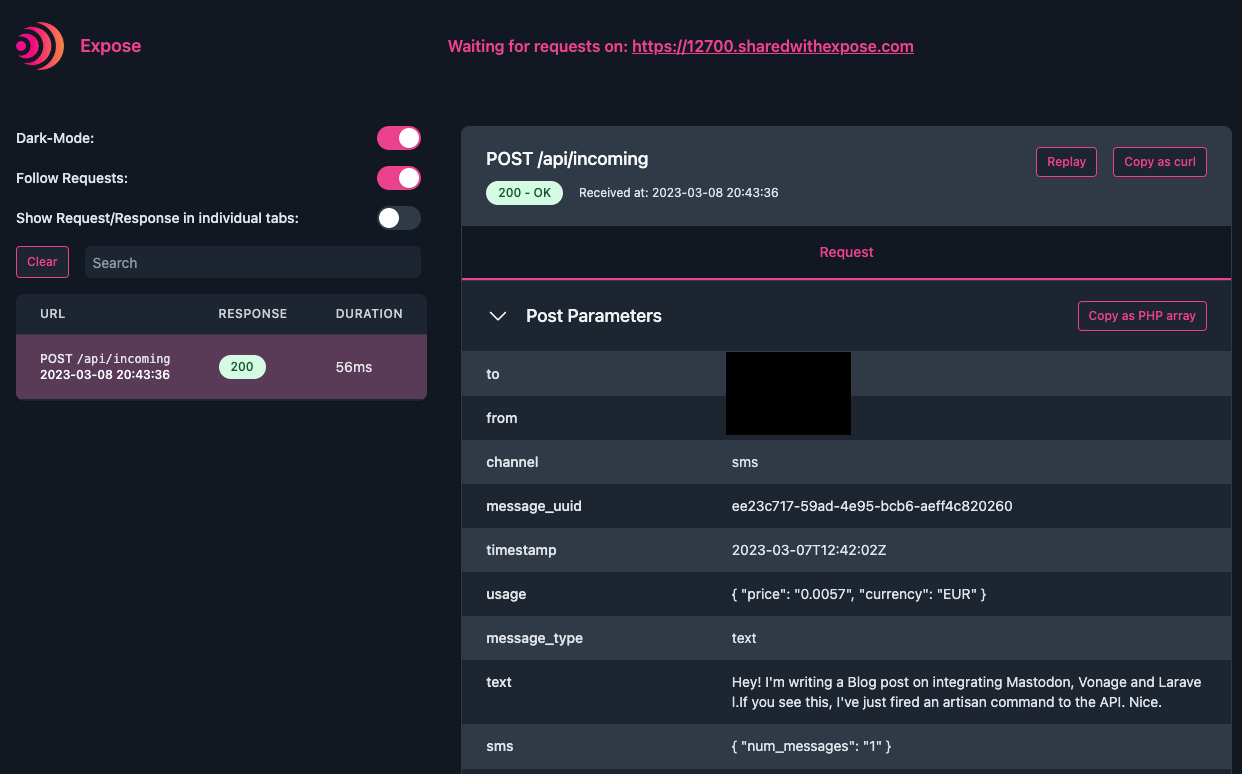Click the Dark-Mode label text
The height and width of the screenshot is (774, 1242).
(x=55, y=138)
